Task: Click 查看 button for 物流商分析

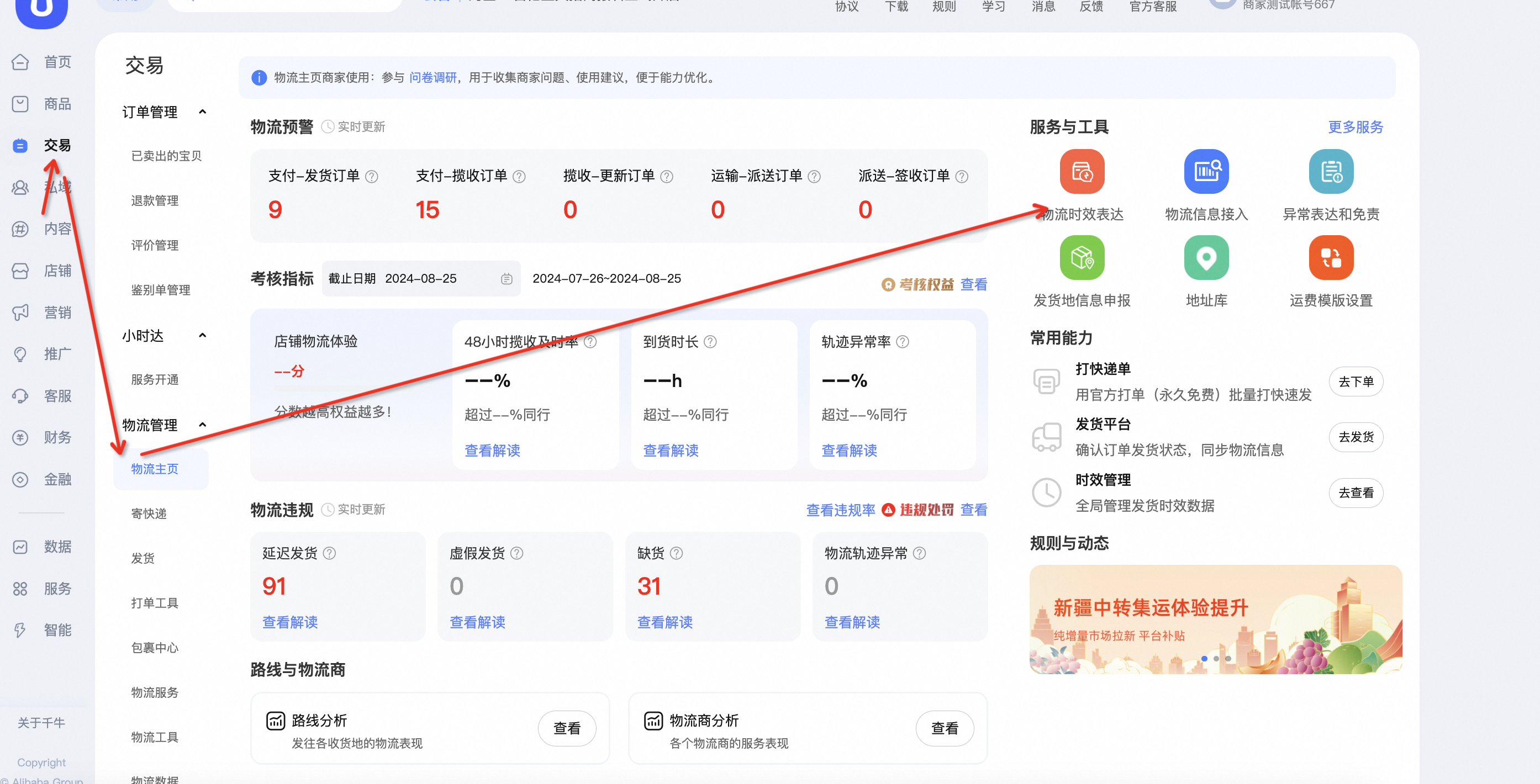Action: coord(944,728)
